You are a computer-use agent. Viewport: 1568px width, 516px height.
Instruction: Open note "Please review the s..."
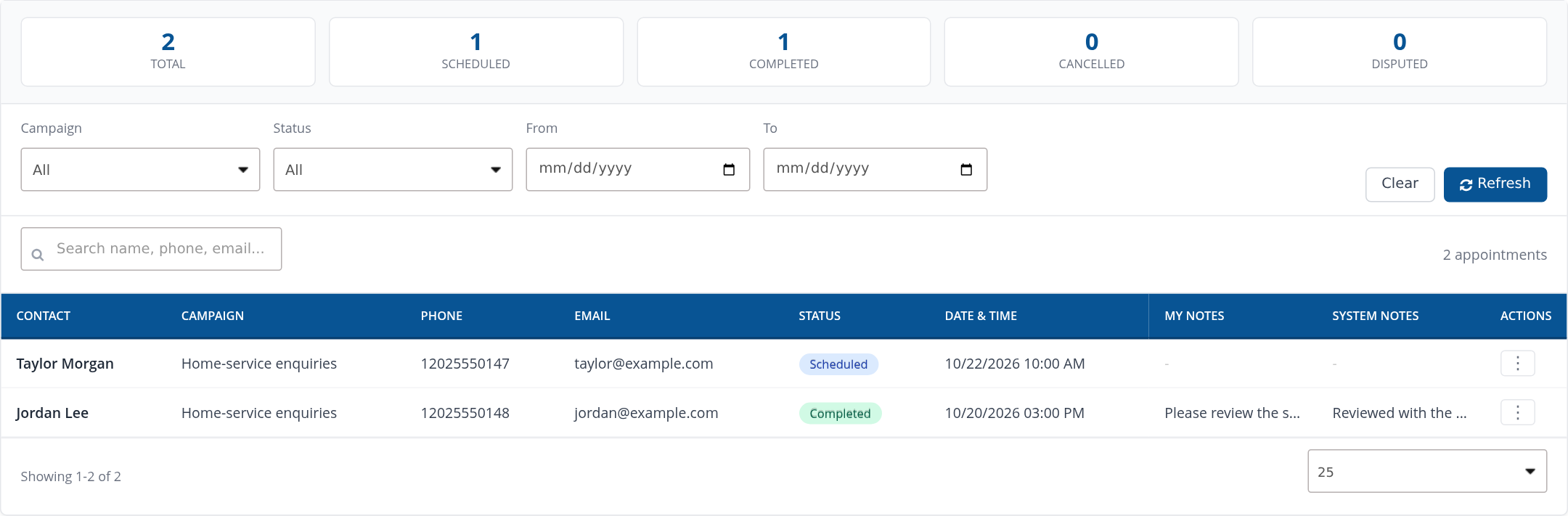pos(1232,413)
